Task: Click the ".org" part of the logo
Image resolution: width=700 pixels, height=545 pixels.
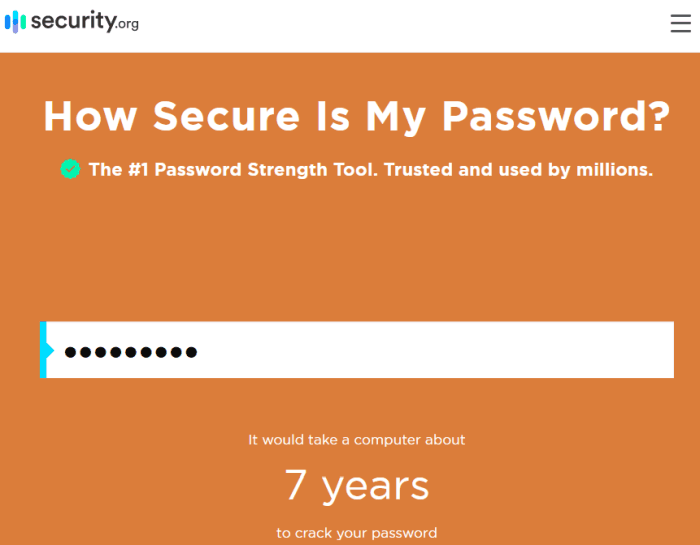Action: 128,24
